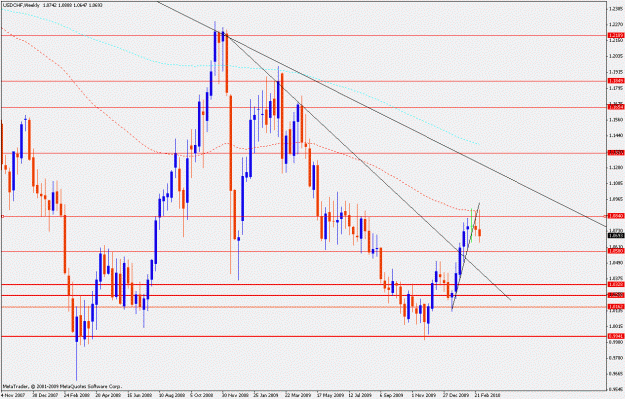Click the '21 Feb 2010' date label
Image resolution: width=625 pixels, height=399 pixels.
pos(486,395)
